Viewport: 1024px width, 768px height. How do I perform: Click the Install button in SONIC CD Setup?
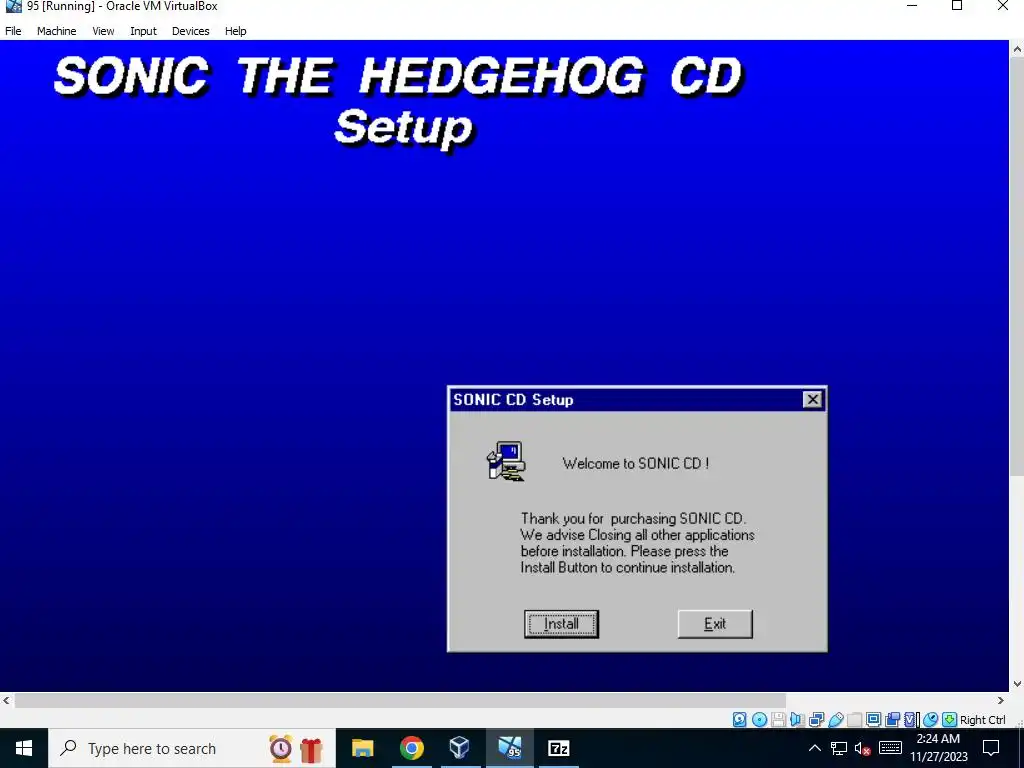click(x=561, y=624)
